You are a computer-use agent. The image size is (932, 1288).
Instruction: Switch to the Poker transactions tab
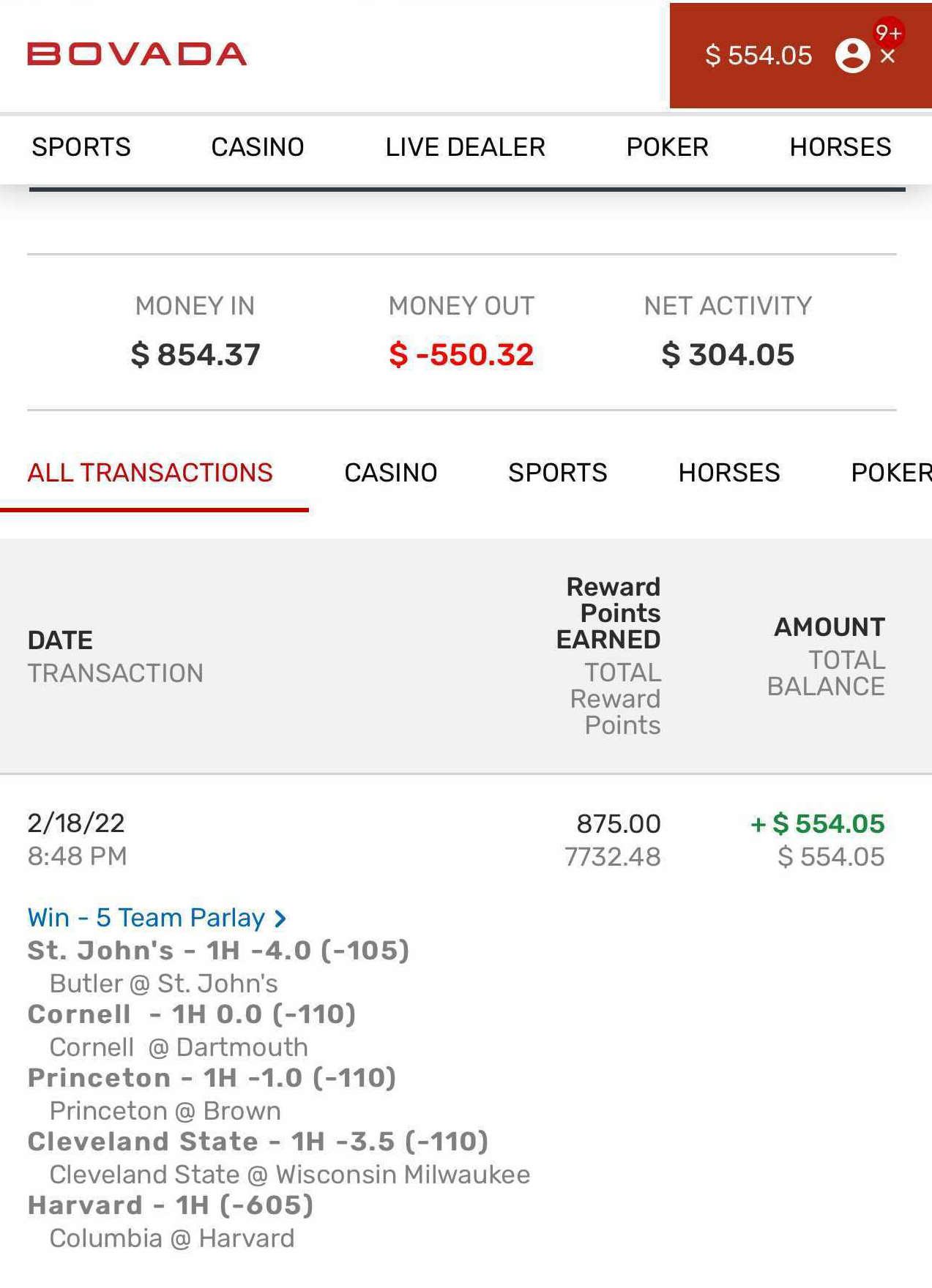891,473
